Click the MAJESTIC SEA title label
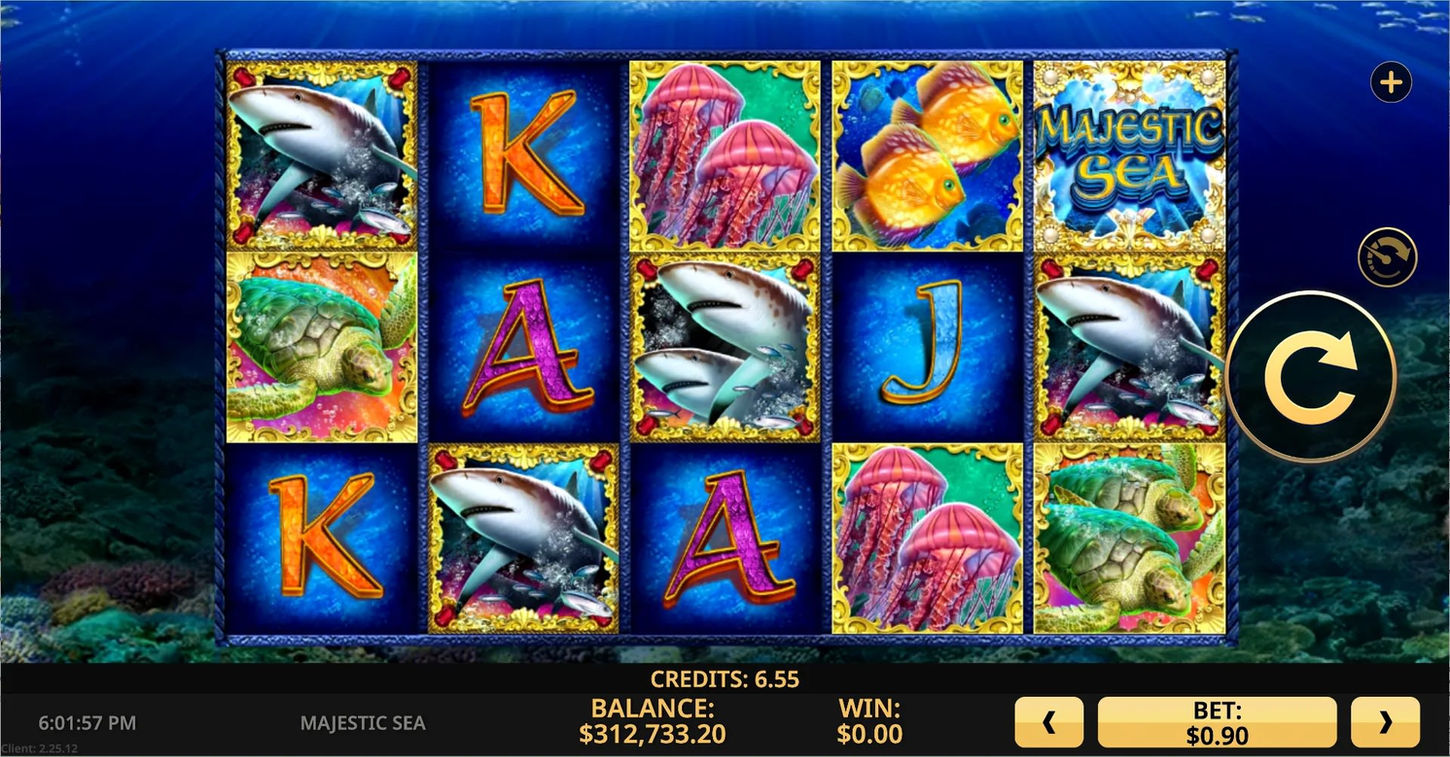Screen dimensions: 1450x757 (363, 722)
